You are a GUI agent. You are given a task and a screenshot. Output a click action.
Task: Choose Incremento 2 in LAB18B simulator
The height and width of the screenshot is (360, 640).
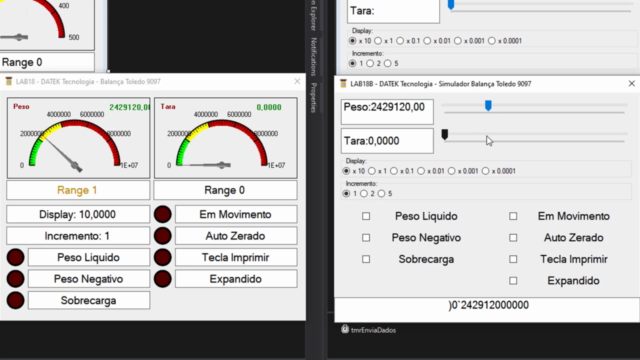click(364, 193)
